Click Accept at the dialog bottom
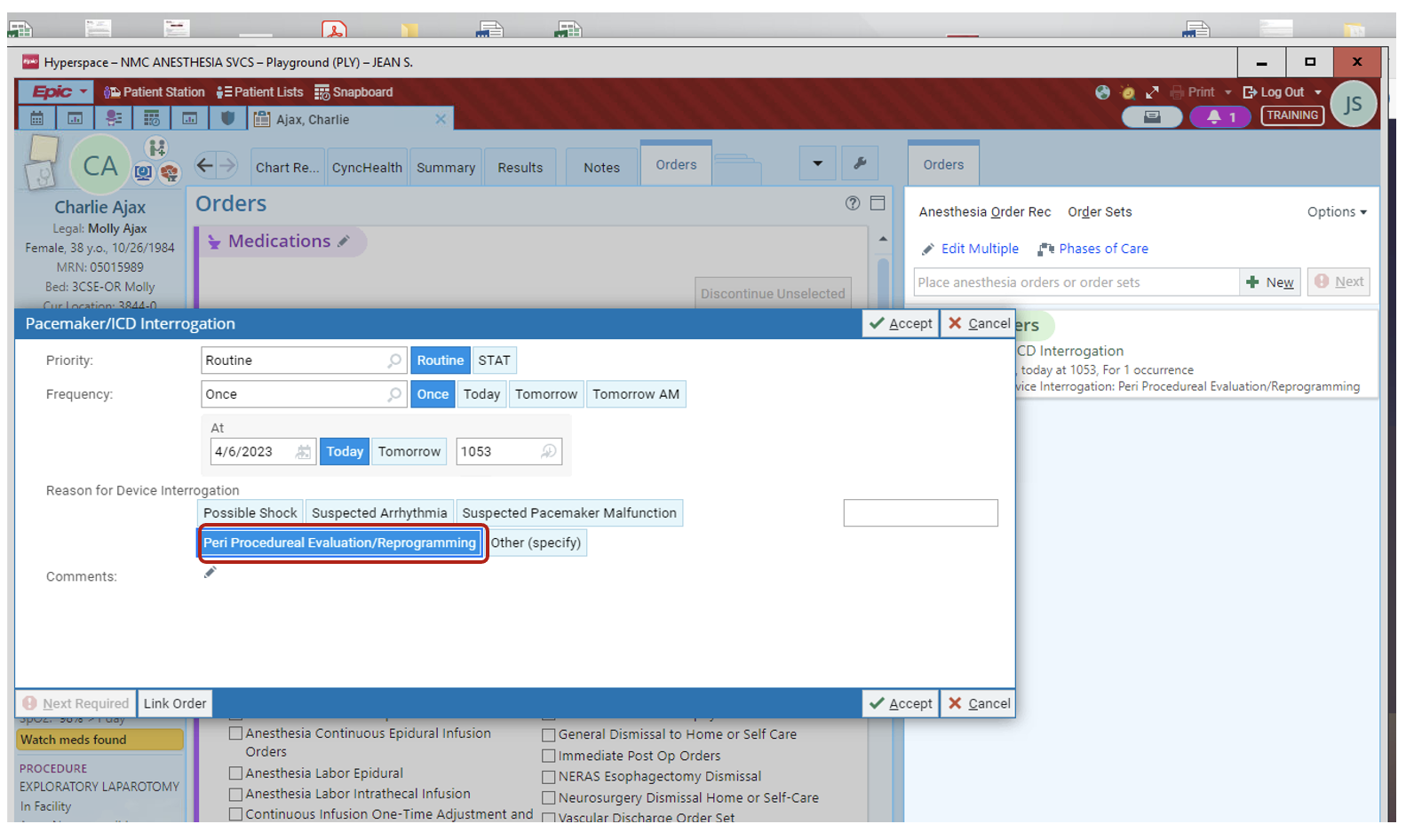Screen dimensions: 1414x840 coord(901,703)
